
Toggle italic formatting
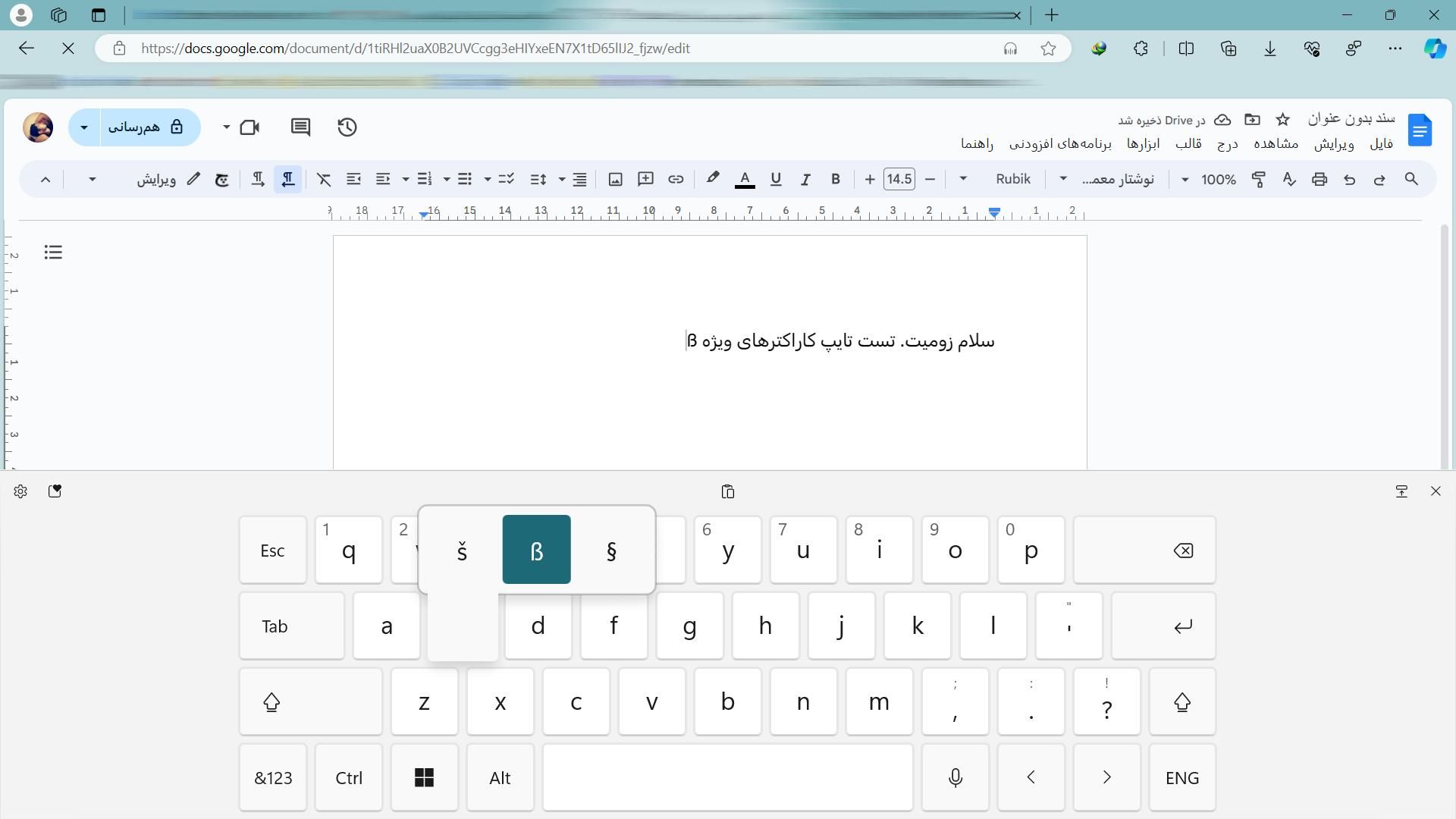(x=805, y=180)
